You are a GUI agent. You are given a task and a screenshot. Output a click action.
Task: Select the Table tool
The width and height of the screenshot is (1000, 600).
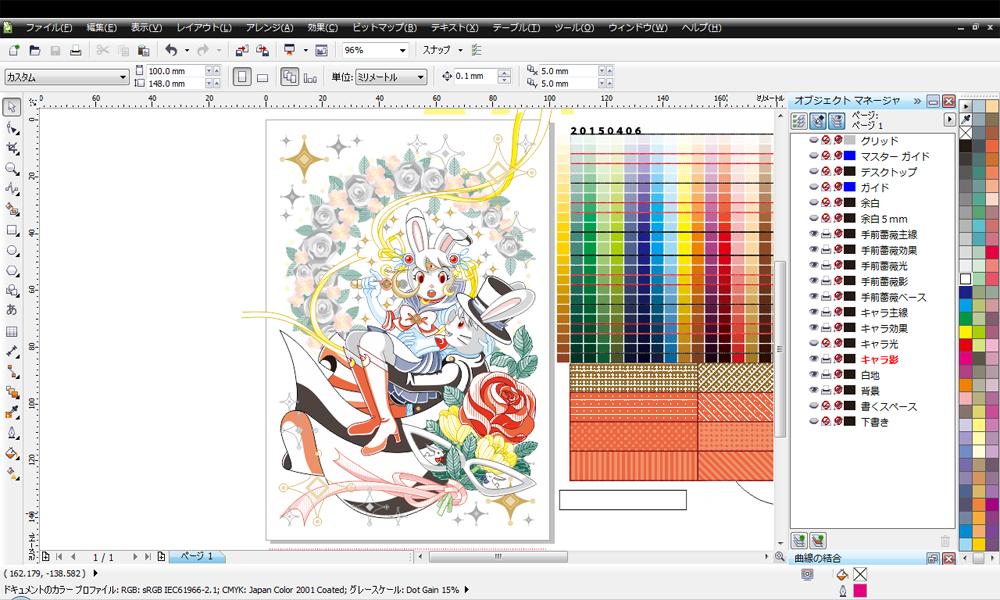click(x=12, y=331)
